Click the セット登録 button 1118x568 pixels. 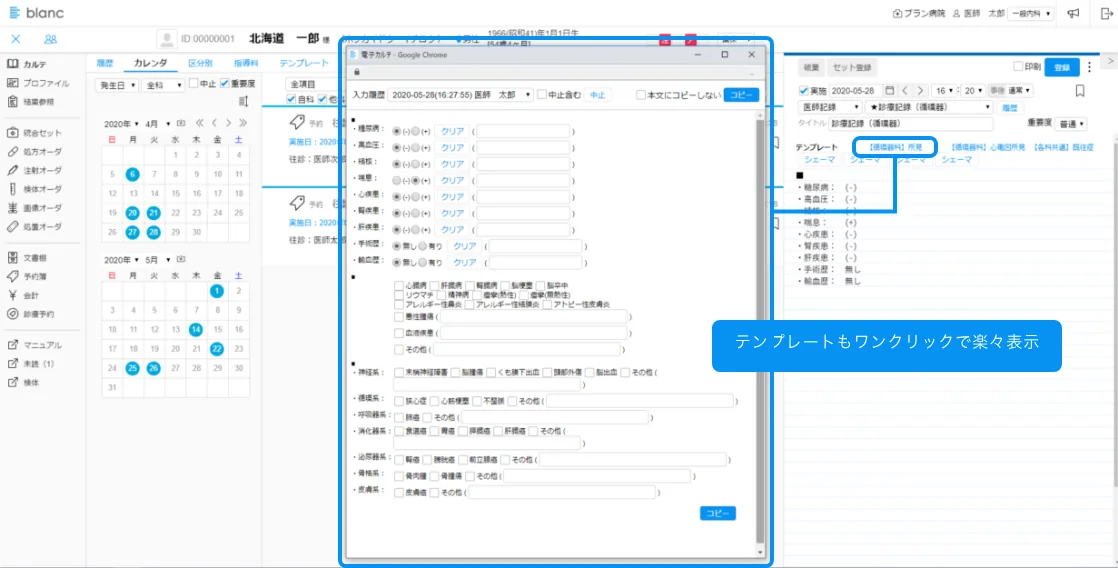(852, 67)
